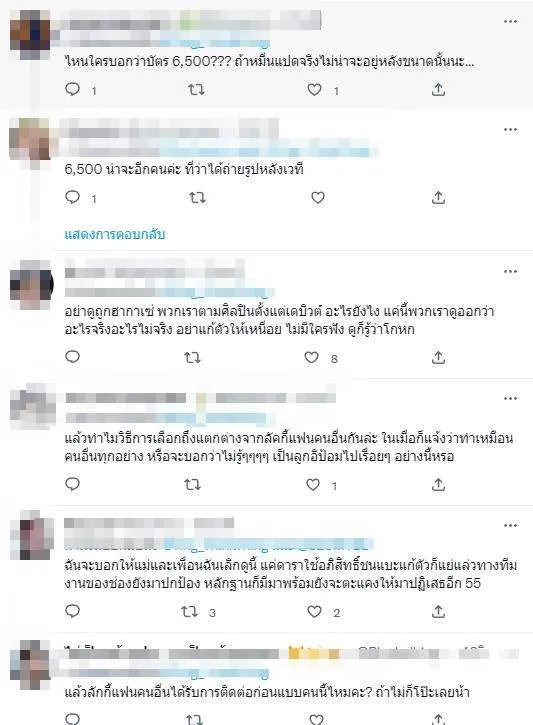
Task: Open more options on the first tweet
Action: tap(510, 21)
